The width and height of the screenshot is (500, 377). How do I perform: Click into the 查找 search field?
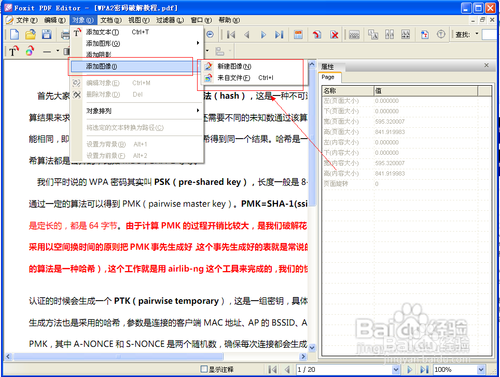[x=490, y=34]
